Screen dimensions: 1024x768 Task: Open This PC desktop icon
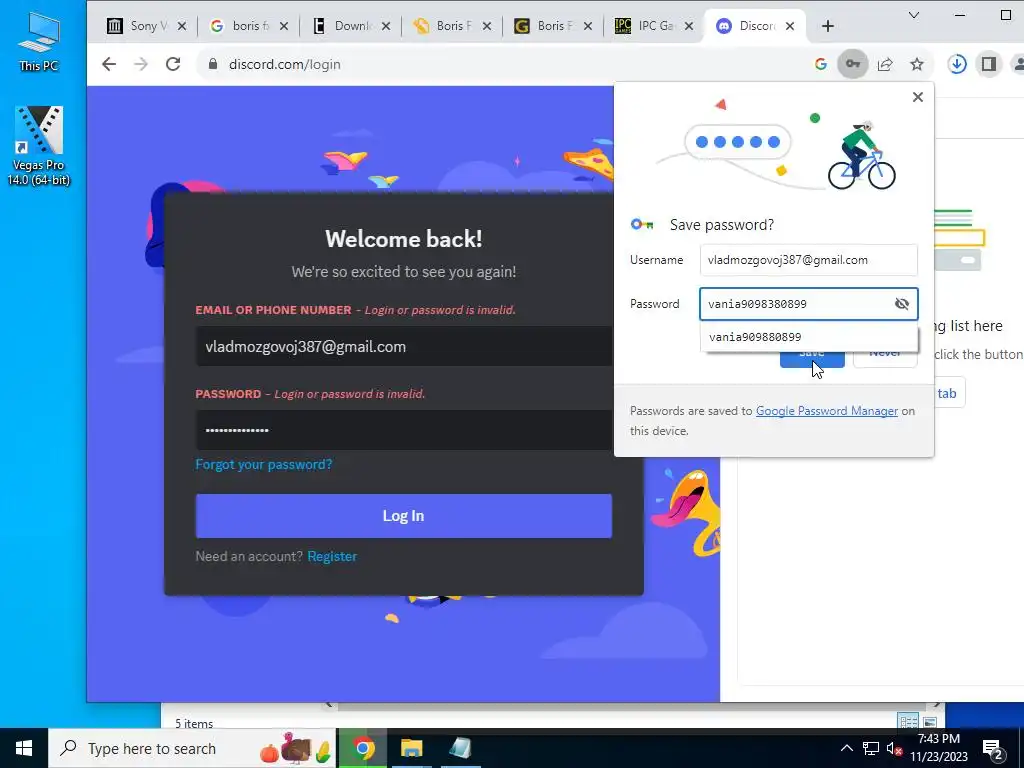(x=39, y=41)
